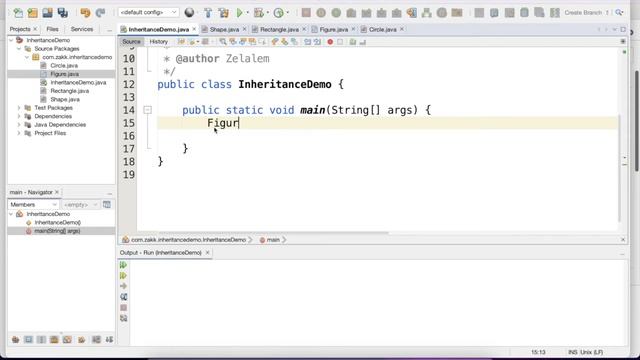Image resolution: width=640 pixels, height=360 pixels.
Task: Click the main breadcrumb in editor footer
Action: coord(273,240)
